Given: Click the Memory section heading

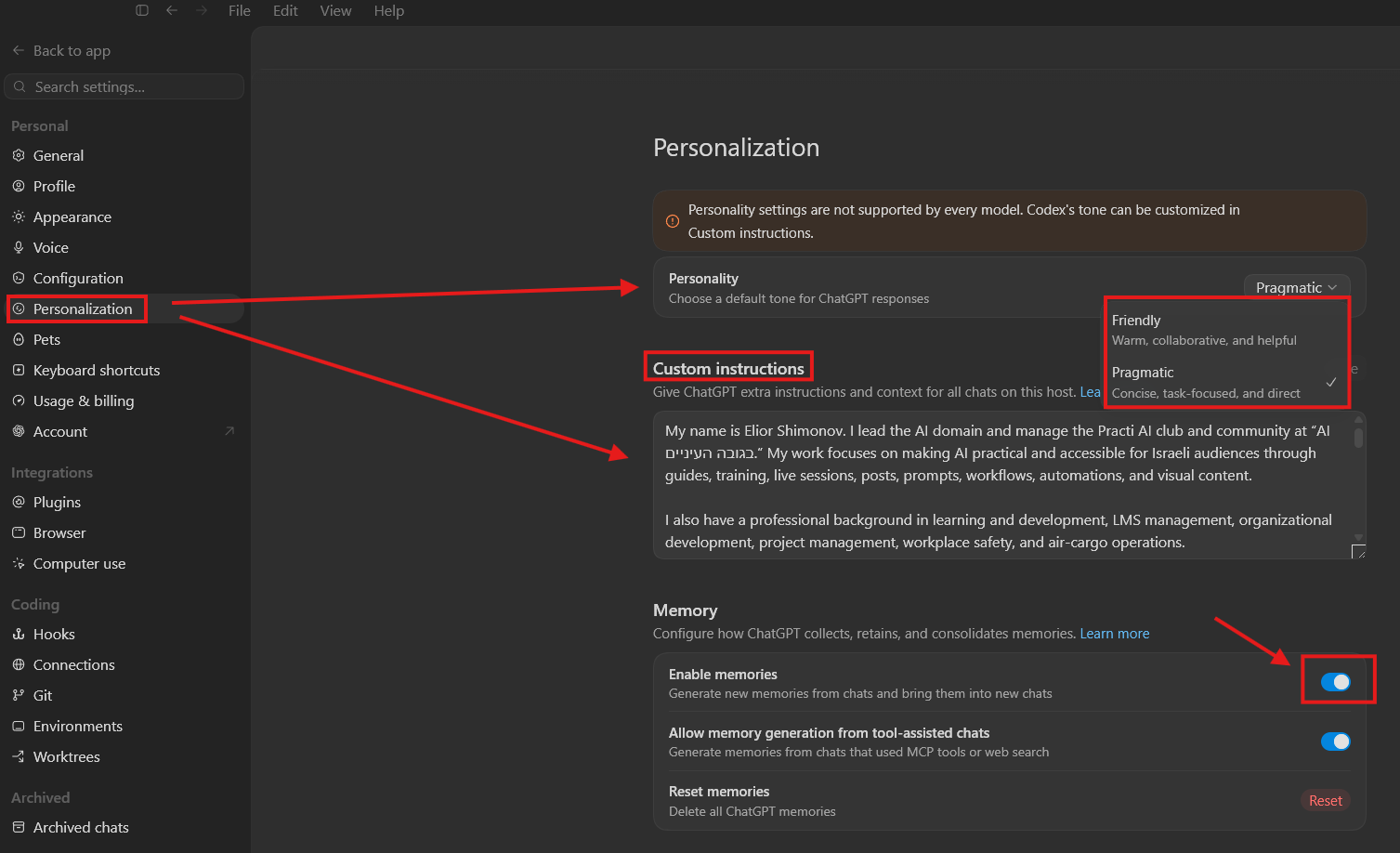Looking at the screenshot, I should point(686,610).
